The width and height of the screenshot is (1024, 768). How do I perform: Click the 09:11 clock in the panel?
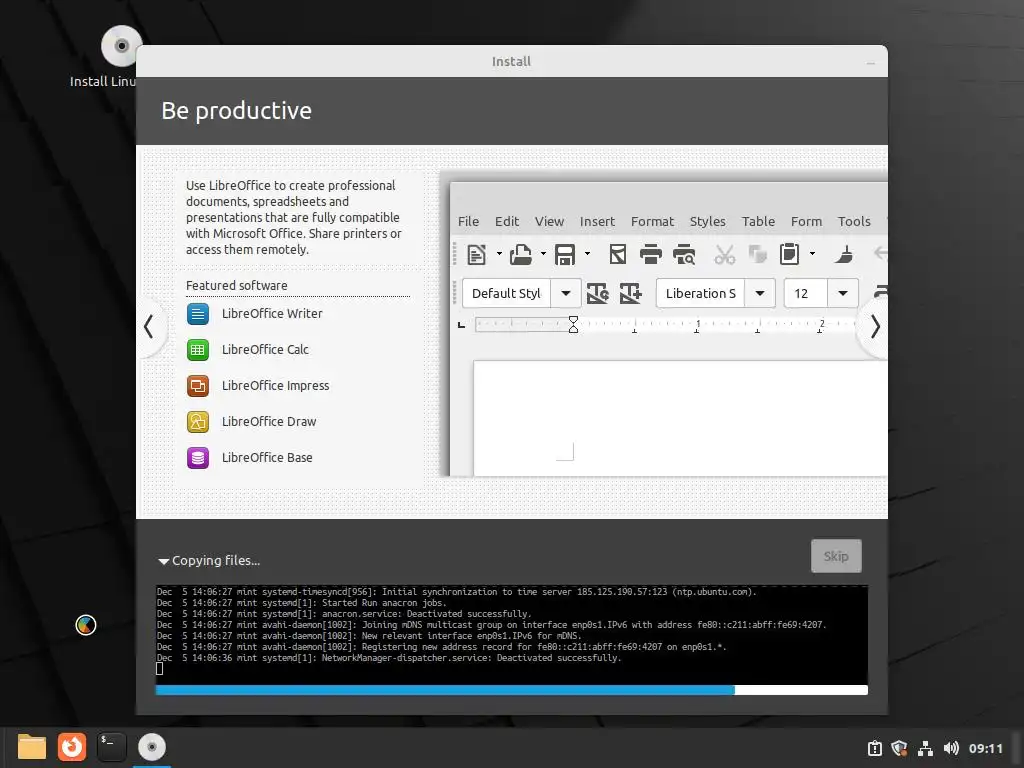[x=985, y=748]
